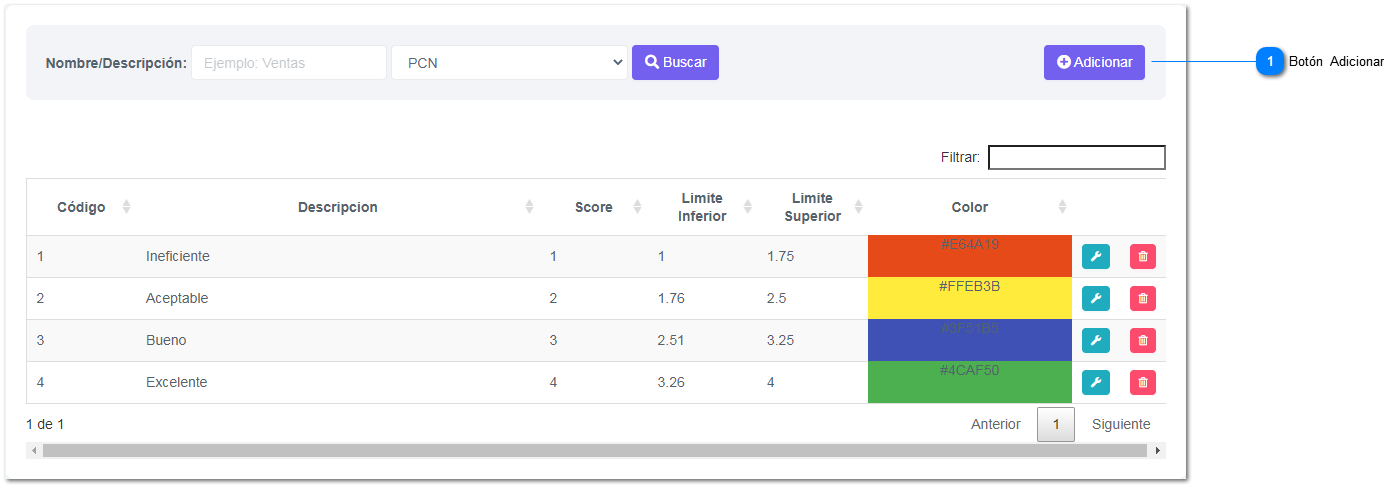Delete the Ineficiente row with trash icon

1143,257
